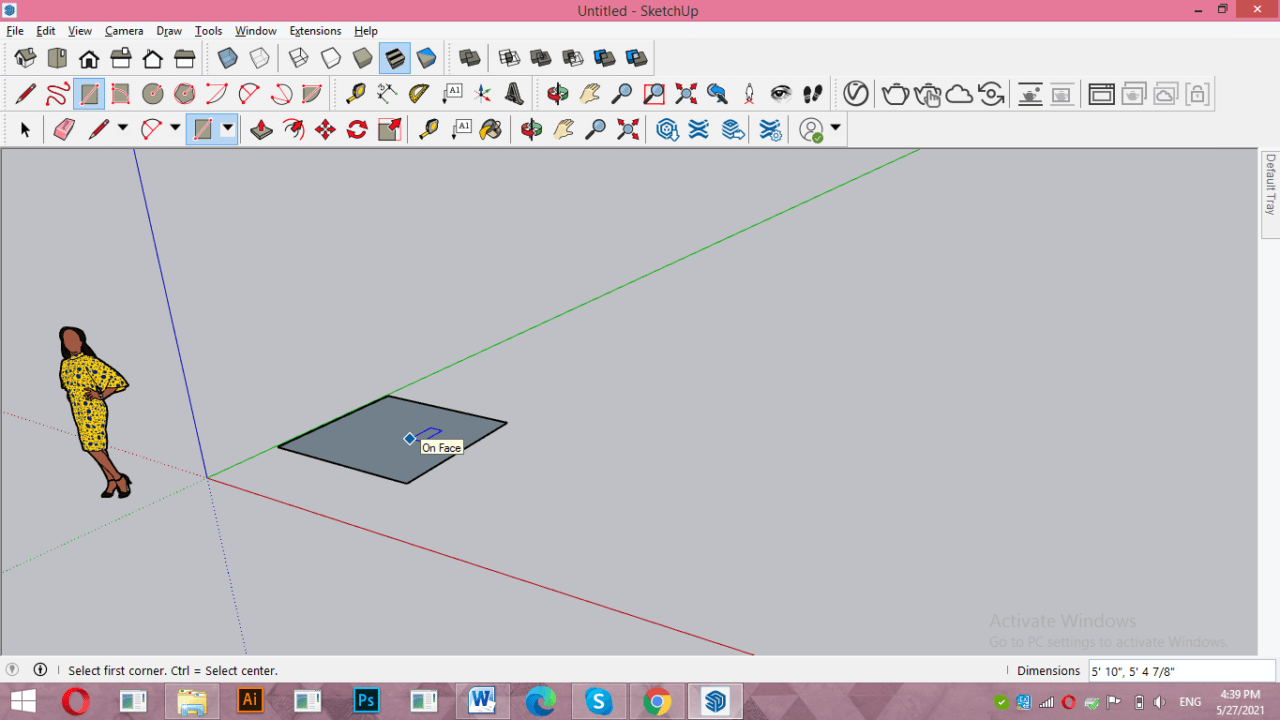Select the Rotate tool
Viewport: 1280px width, 720px height.
point(356,129)
